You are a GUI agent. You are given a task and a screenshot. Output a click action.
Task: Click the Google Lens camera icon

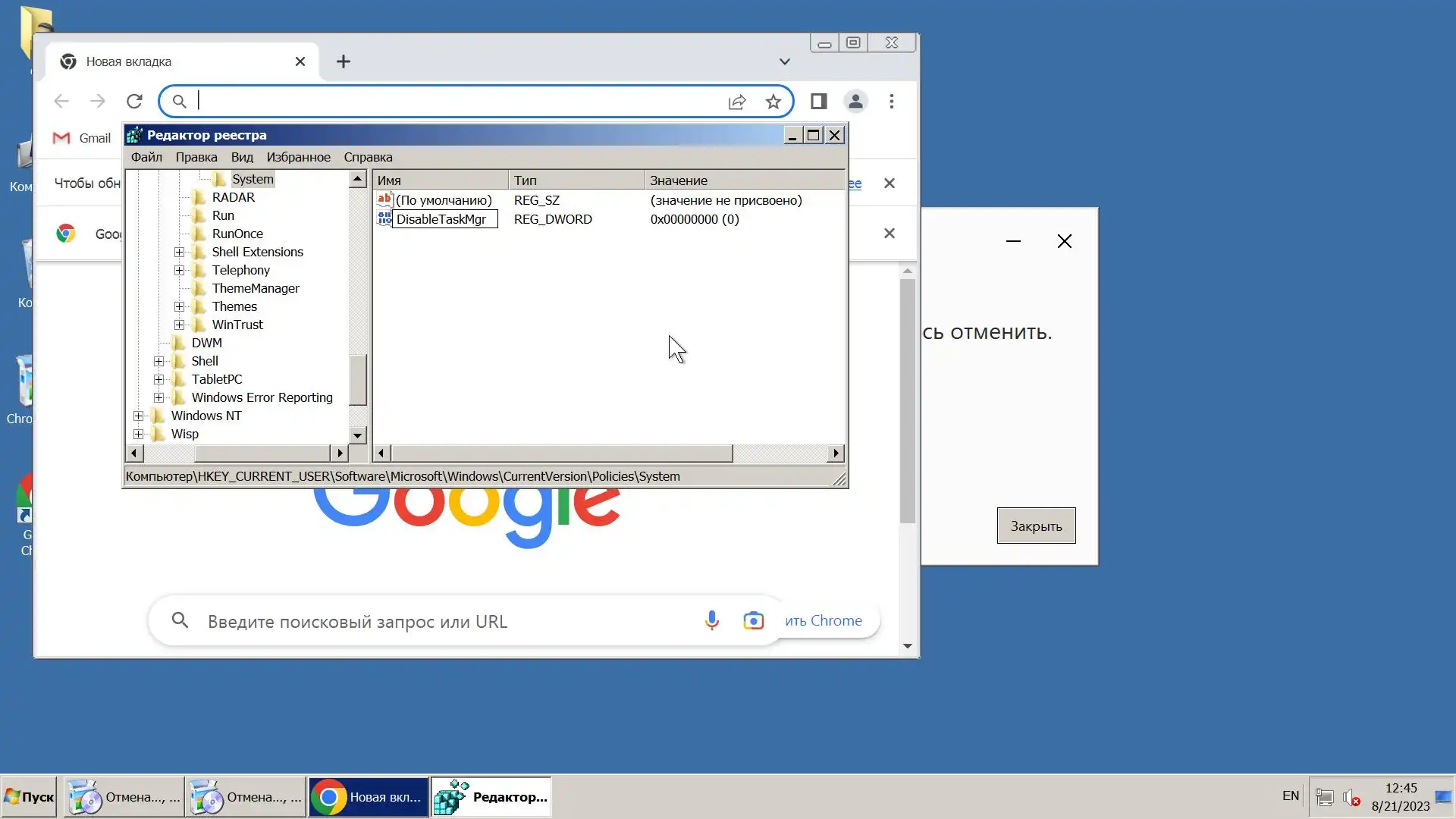coord(753,620)
